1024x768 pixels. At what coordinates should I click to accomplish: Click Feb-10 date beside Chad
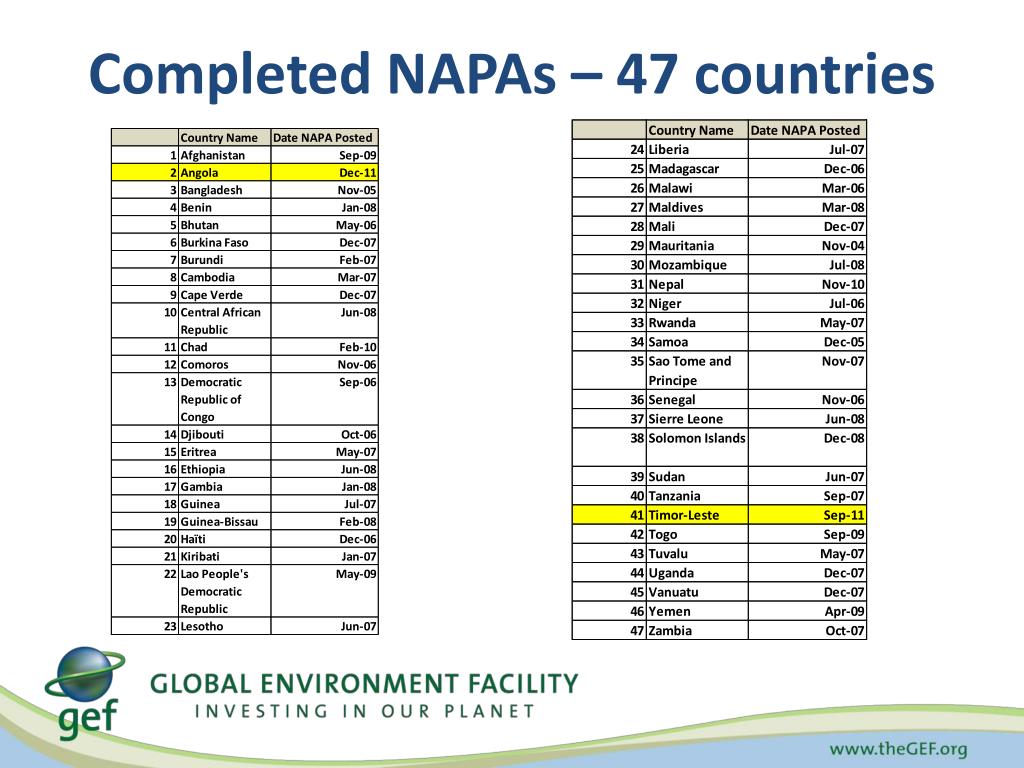click(325, 347)
